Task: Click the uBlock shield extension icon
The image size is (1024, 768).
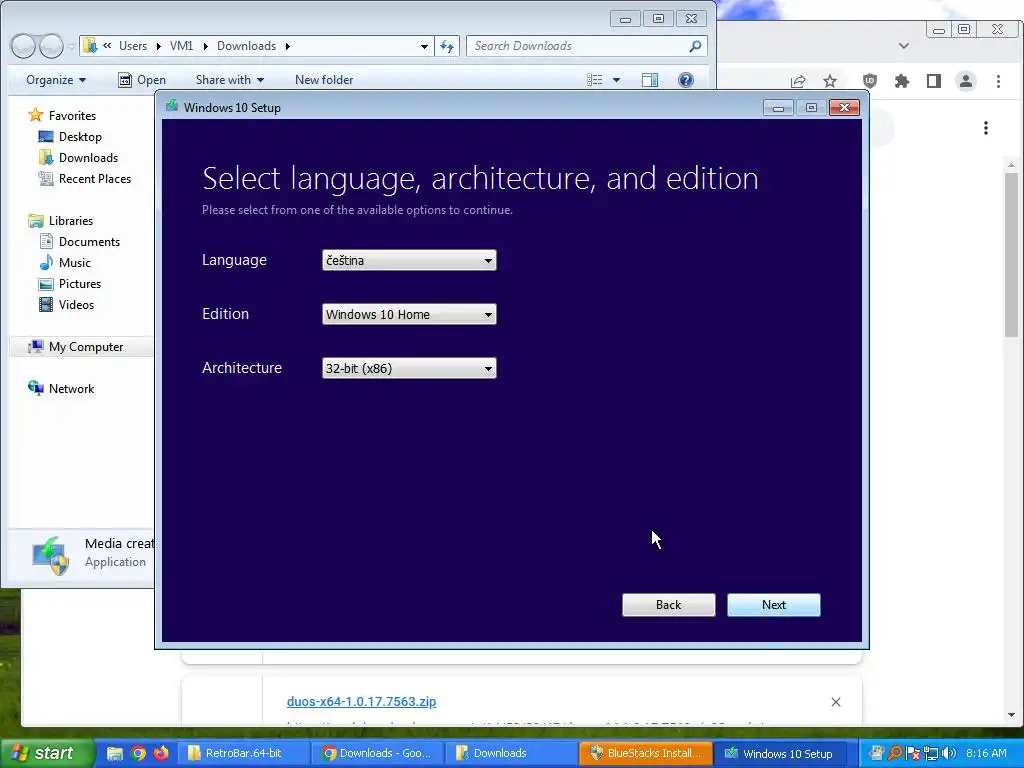Action: tap(870, 81)
